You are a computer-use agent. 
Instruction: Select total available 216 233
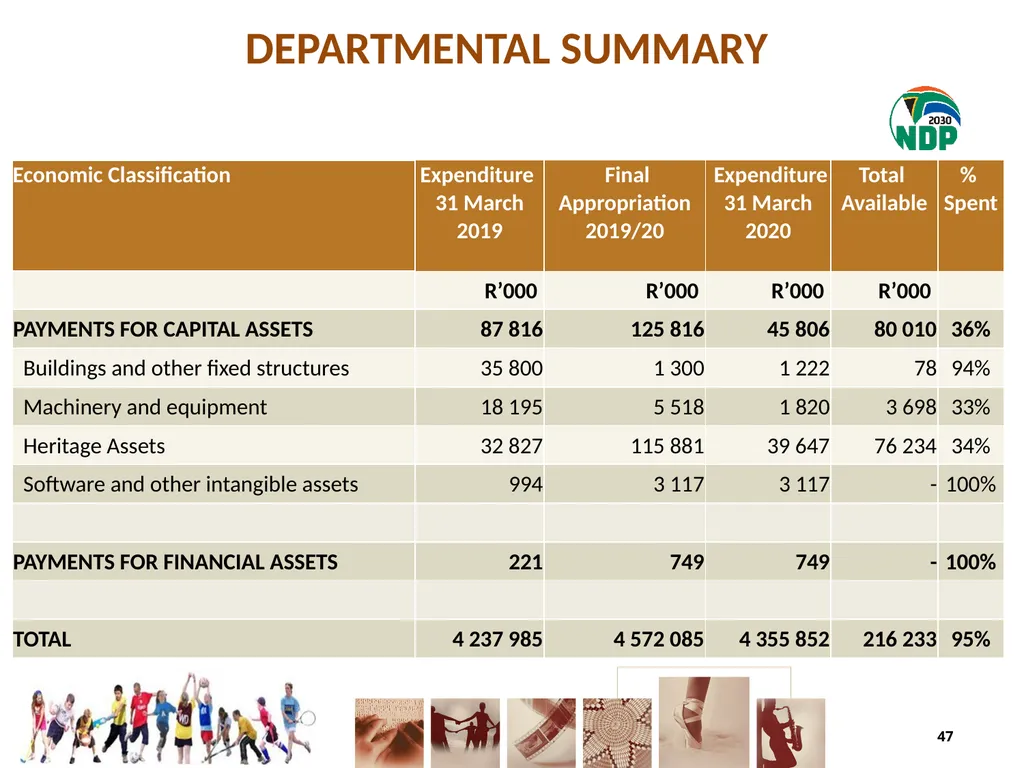pos(899,639)
